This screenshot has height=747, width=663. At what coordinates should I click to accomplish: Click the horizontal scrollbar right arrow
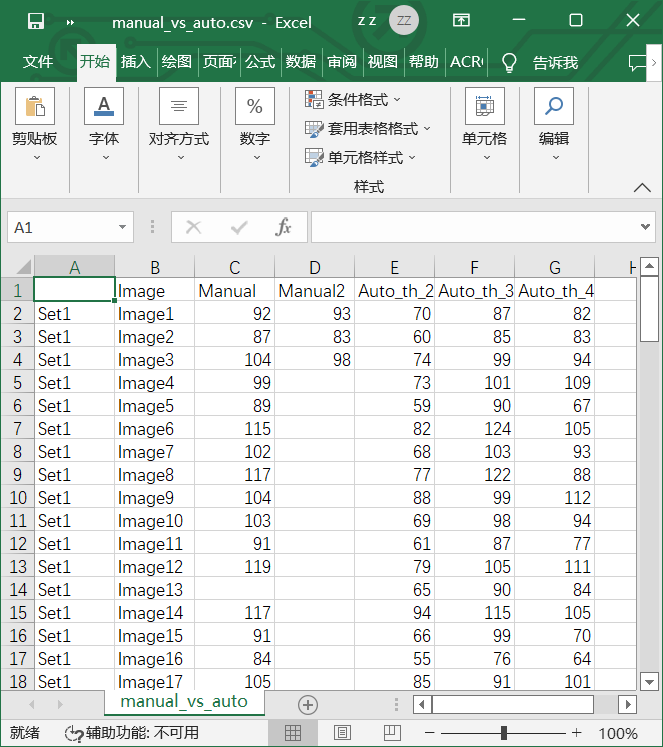coord(627,704)
